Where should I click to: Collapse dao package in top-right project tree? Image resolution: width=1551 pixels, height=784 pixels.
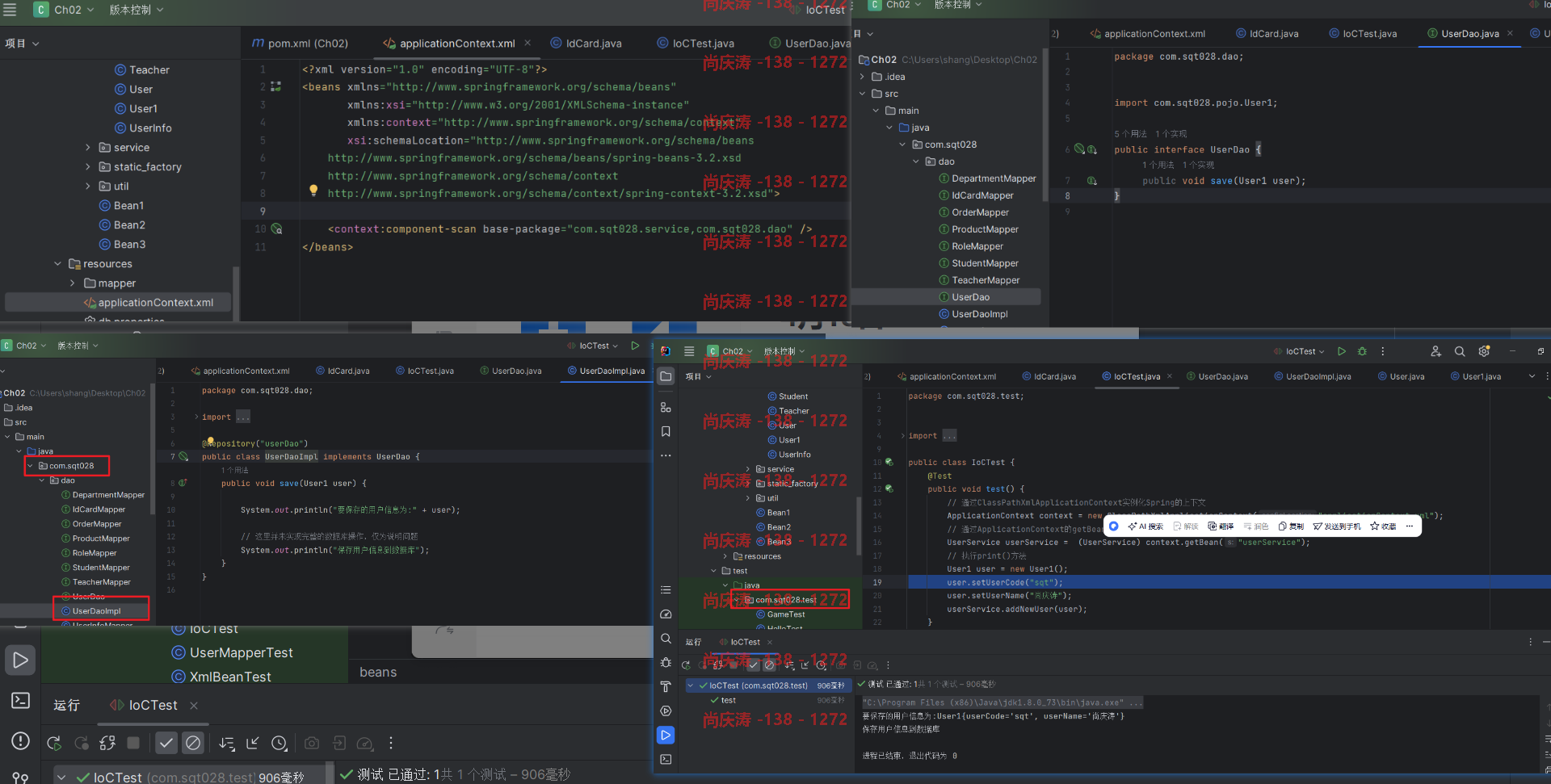pos(916,161)
